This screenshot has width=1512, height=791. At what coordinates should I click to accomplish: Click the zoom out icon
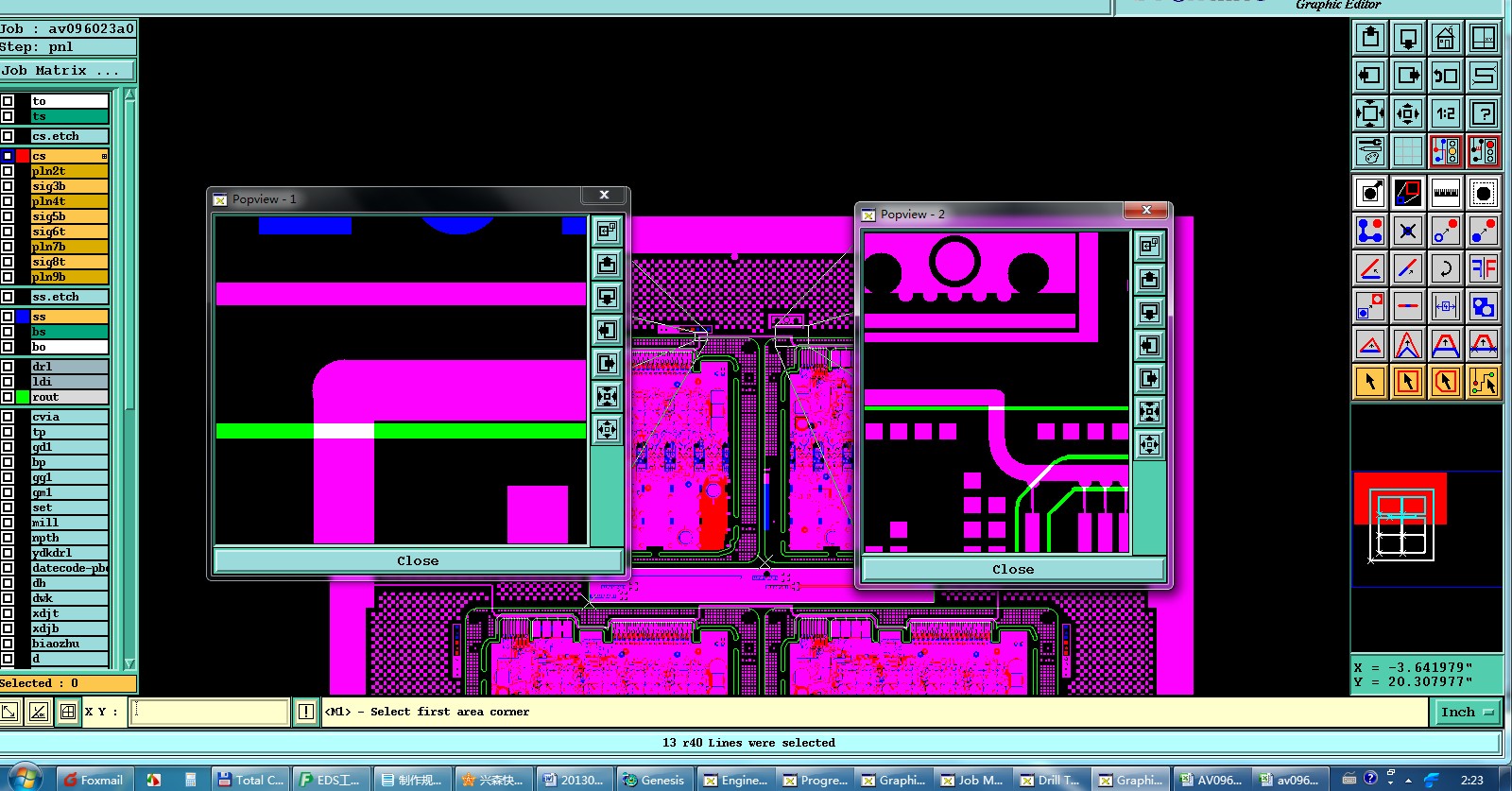pyautogui.click(x=1408, y=113)
